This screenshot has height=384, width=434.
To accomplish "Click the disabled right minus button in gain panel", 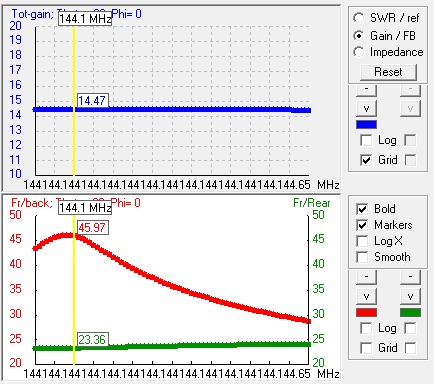I will (410, 90).
